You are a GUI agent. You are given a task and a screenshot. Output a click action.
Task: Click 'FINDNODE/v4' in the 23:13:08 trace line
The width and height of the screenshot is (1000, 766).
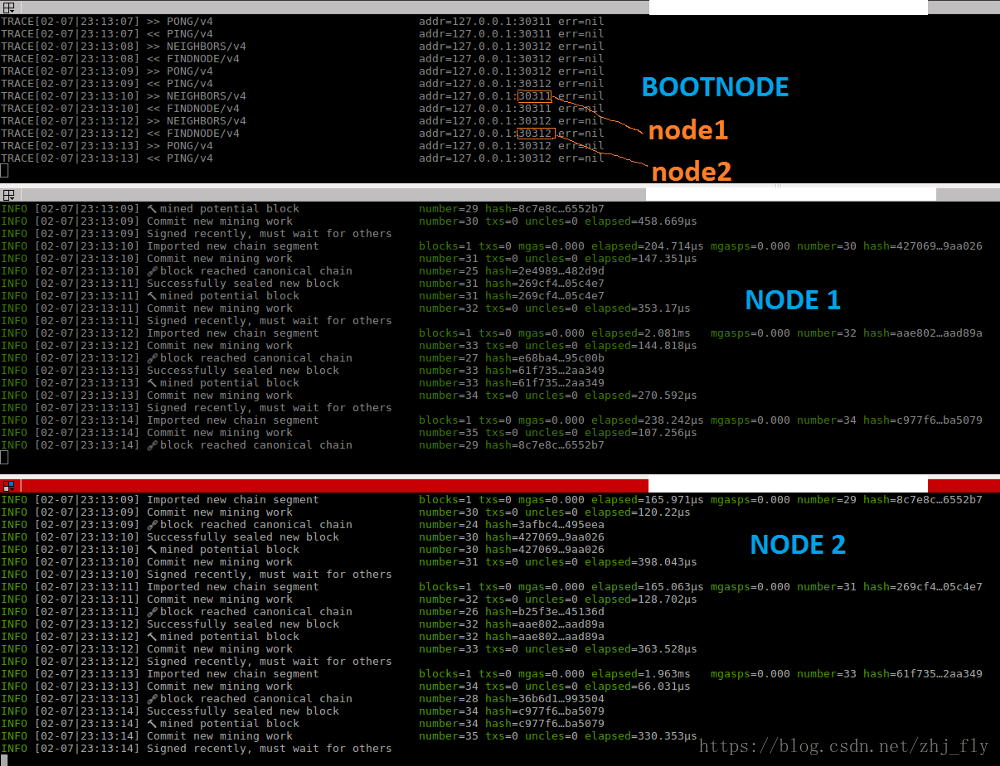point(203,59)
